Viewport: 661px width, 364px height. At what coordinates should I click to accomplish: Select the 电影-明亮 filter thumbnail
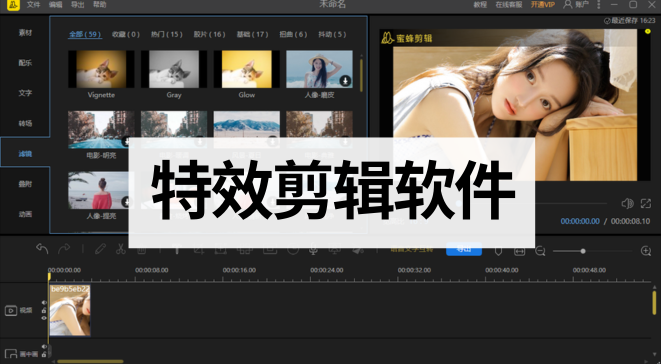pyautogui.click(x=101, y=129)
